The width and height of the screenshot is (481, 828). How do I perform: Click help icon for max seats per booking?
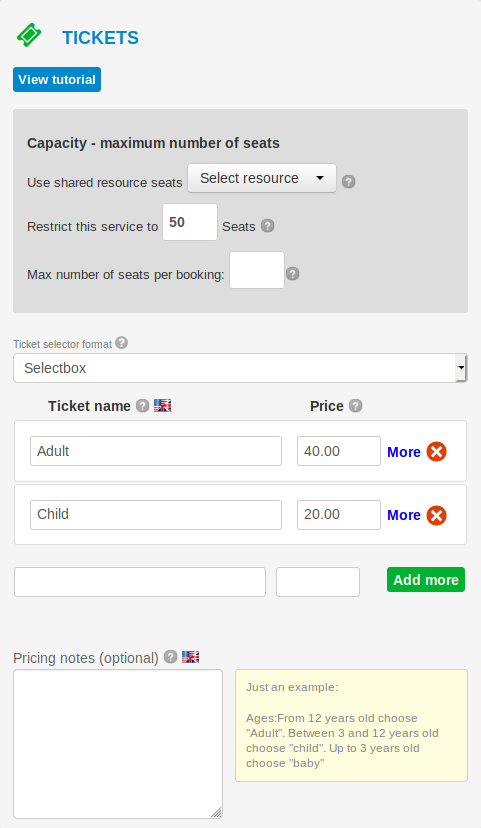click(293, 274)
